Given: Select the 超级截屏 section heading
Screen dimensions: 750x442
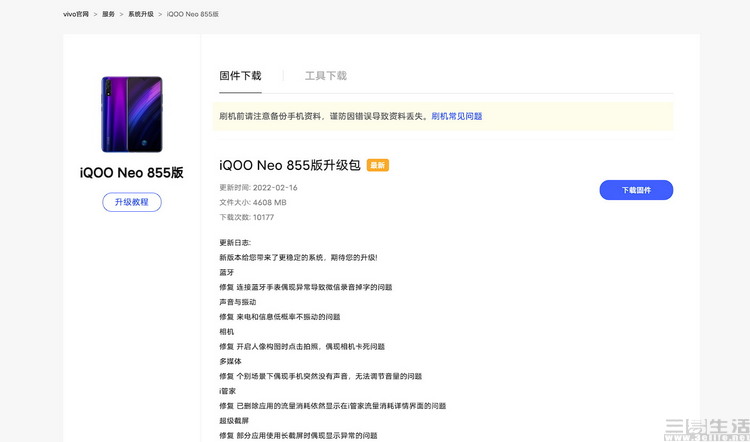Looking at the screenshot, I should pyautogui.click(x=234, y=420).
